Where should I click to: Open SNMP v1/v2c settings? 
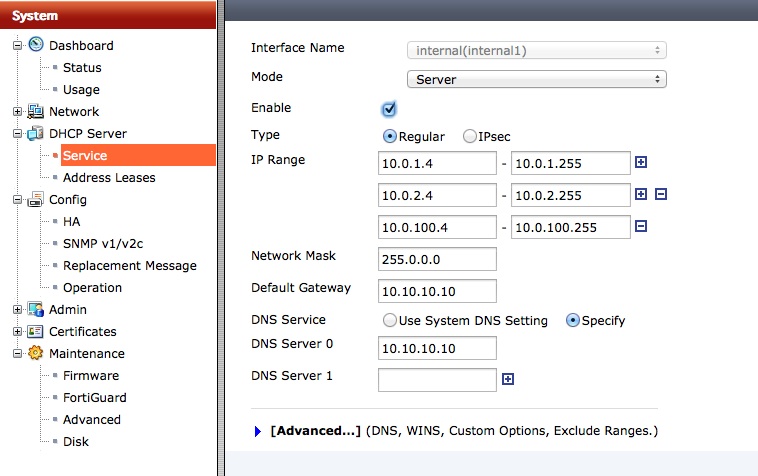click(x=103, y=244)
